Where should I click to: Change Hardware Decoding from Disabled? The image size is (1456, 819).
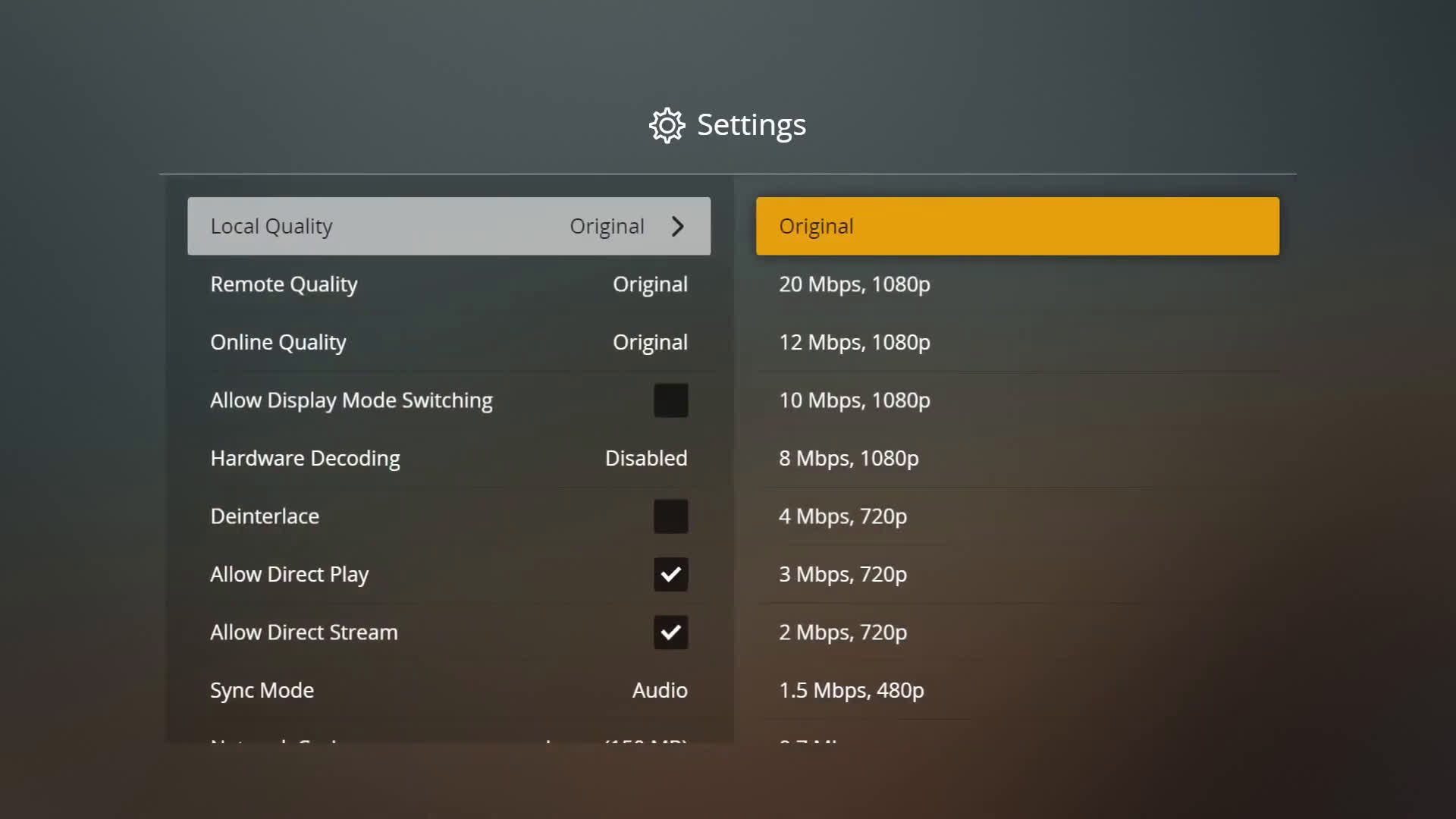tap(449, 458)
